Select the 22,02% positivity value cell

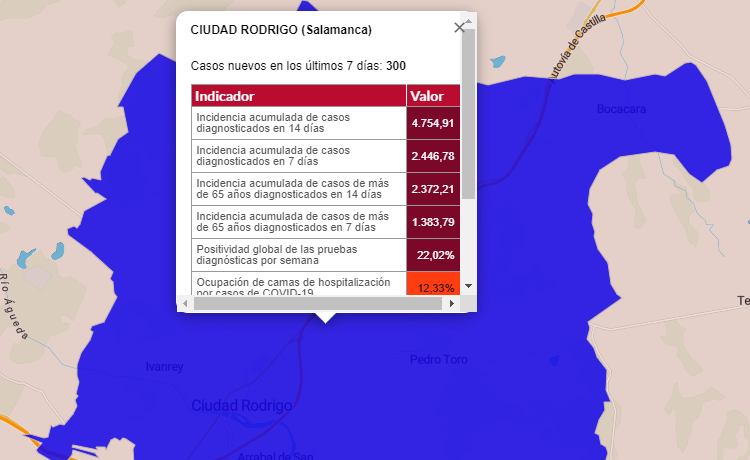point(433,255)
